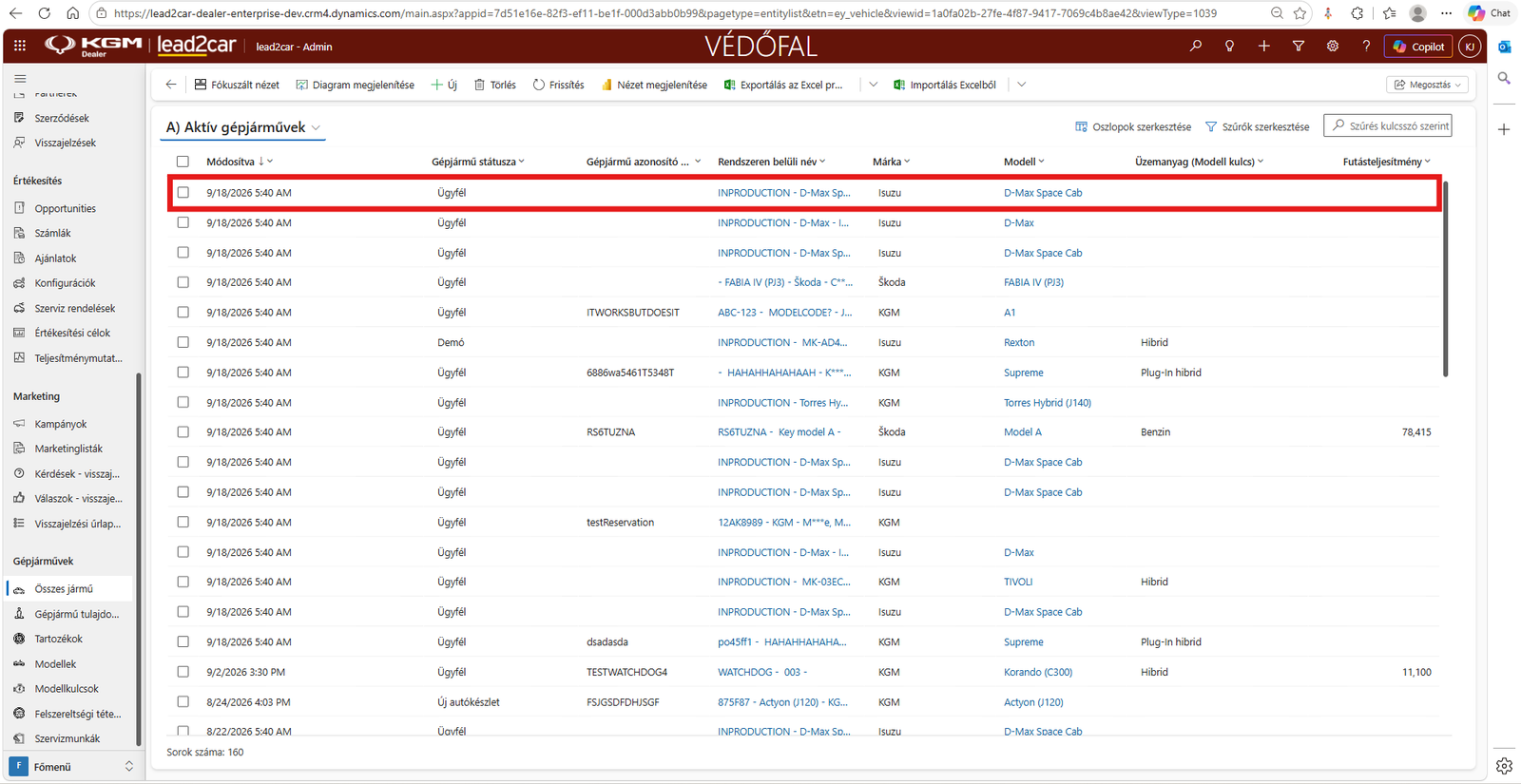Screen dimensions: 1521x784
Task: Open the advanced filter funnel icon
Action: [x=1298, y=46]
